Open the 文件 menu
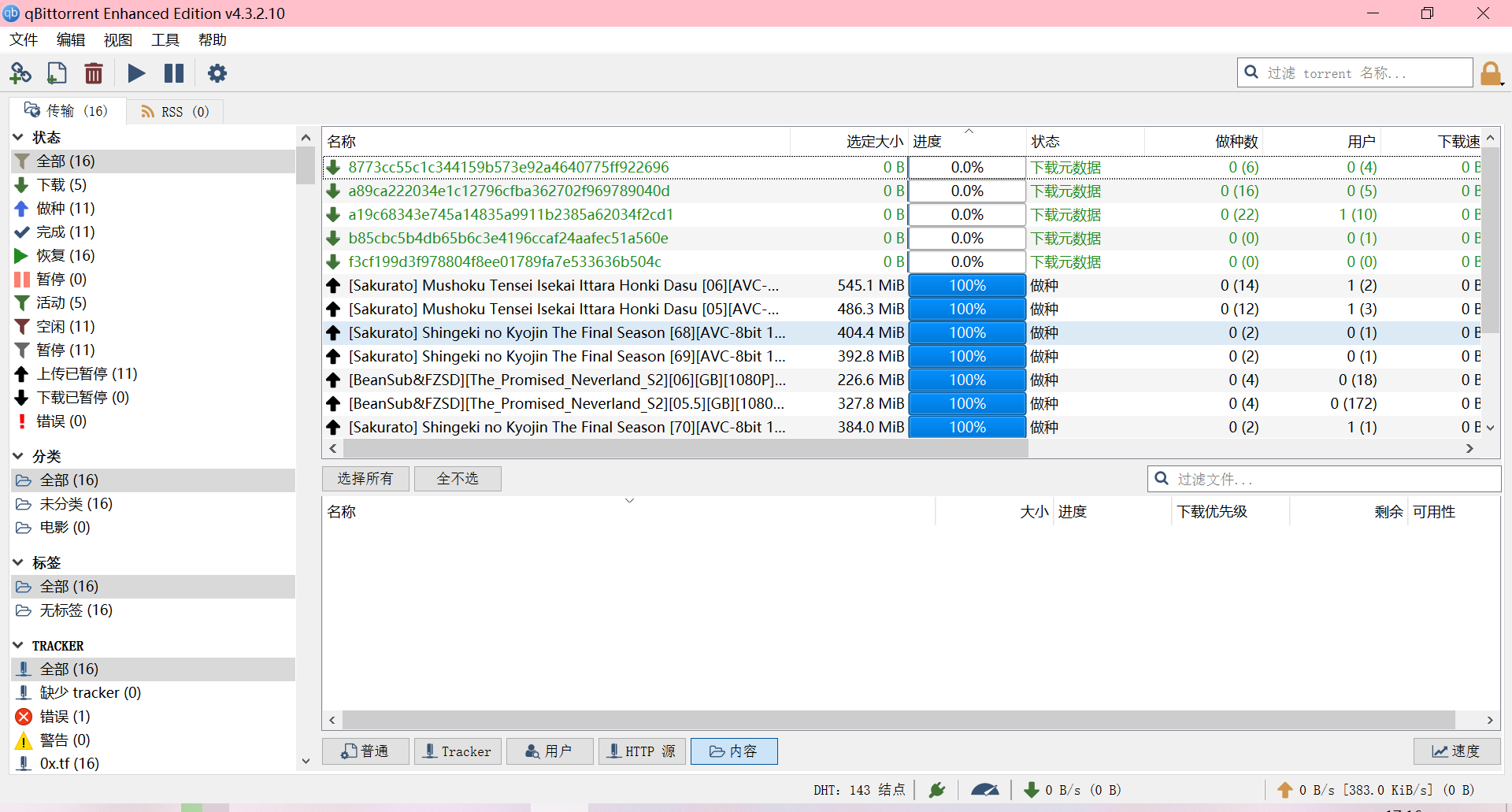1512x812 pixels. (24, 40)
